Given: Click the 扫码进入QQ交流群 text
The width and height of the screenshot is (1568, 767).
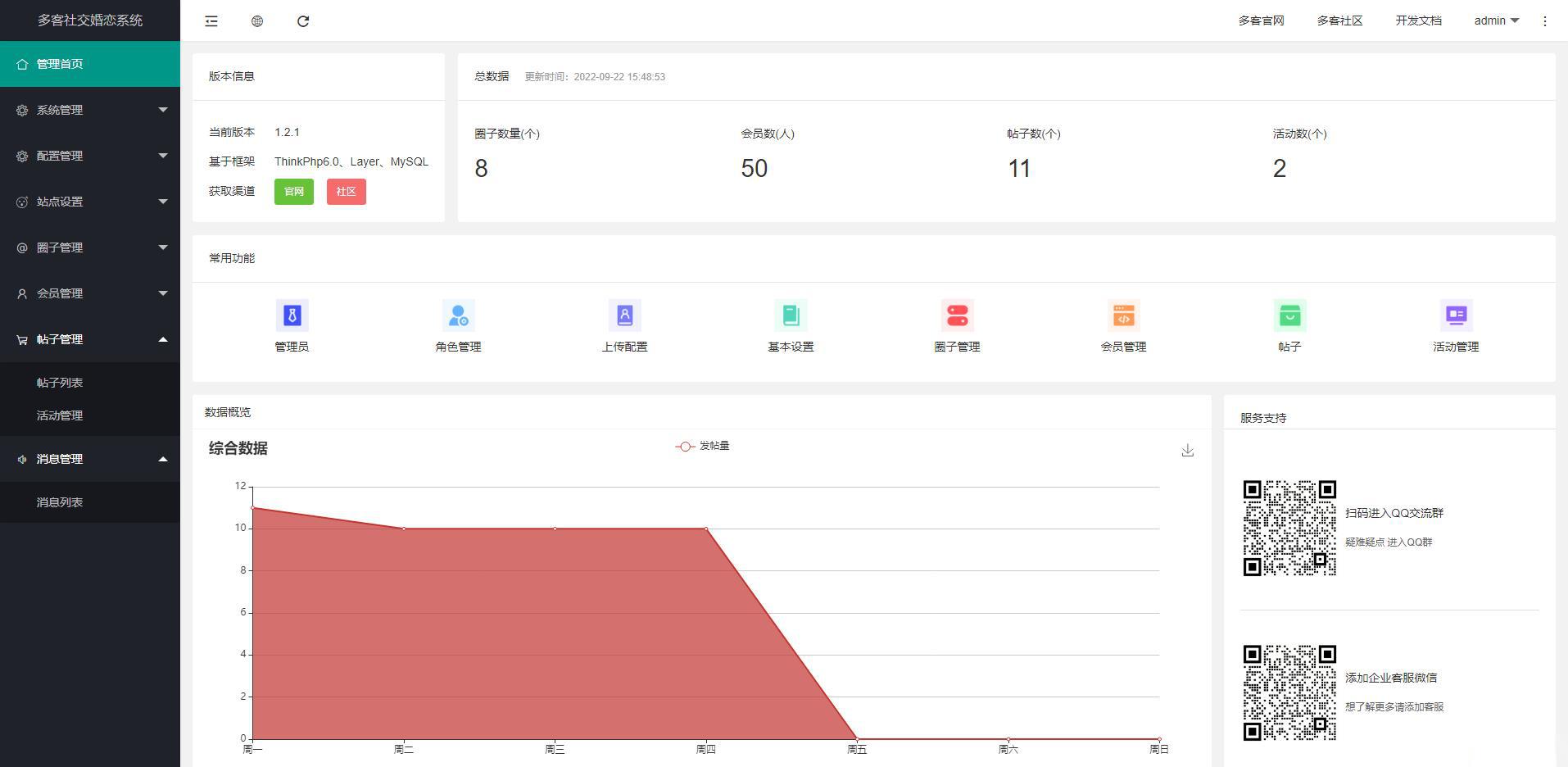Looking at the screenshot, I should tap(1394, 513).
